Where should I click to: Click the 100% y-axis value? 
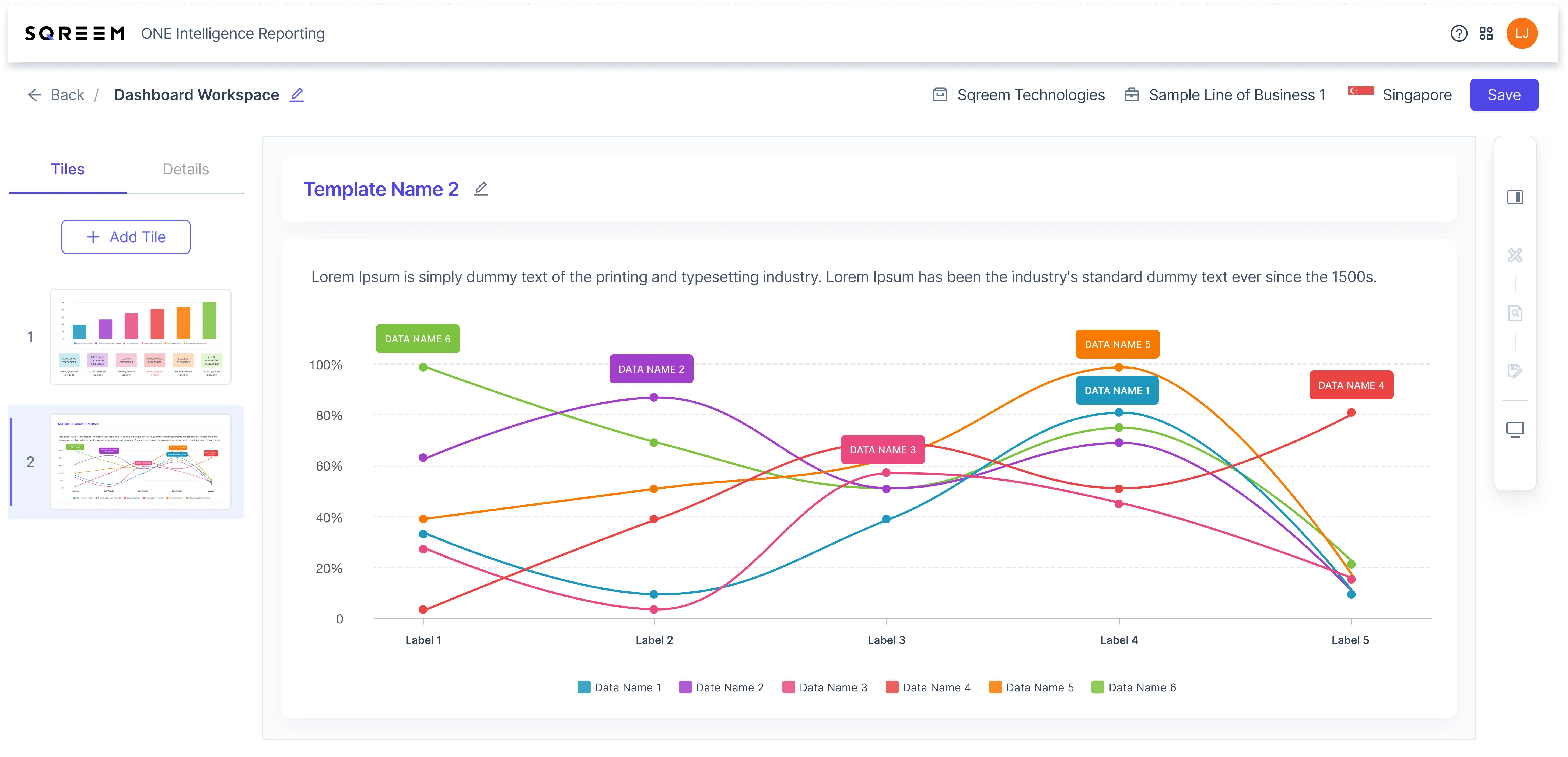pyautogui.click(x=326, y=365)
